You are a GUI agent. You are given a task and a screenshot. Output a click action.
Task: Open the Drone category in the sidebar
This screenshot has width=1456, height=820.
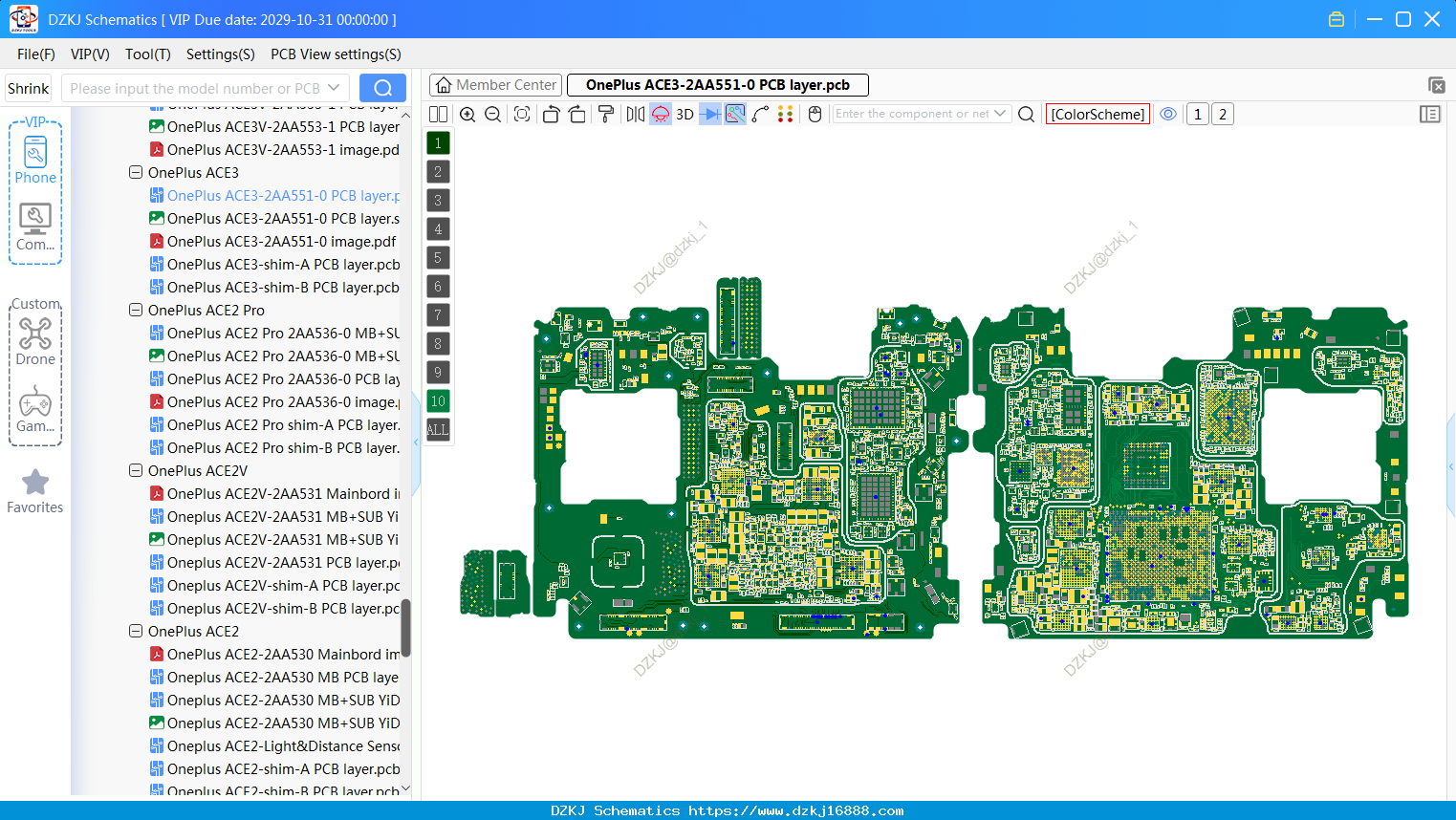click(35, 341)
